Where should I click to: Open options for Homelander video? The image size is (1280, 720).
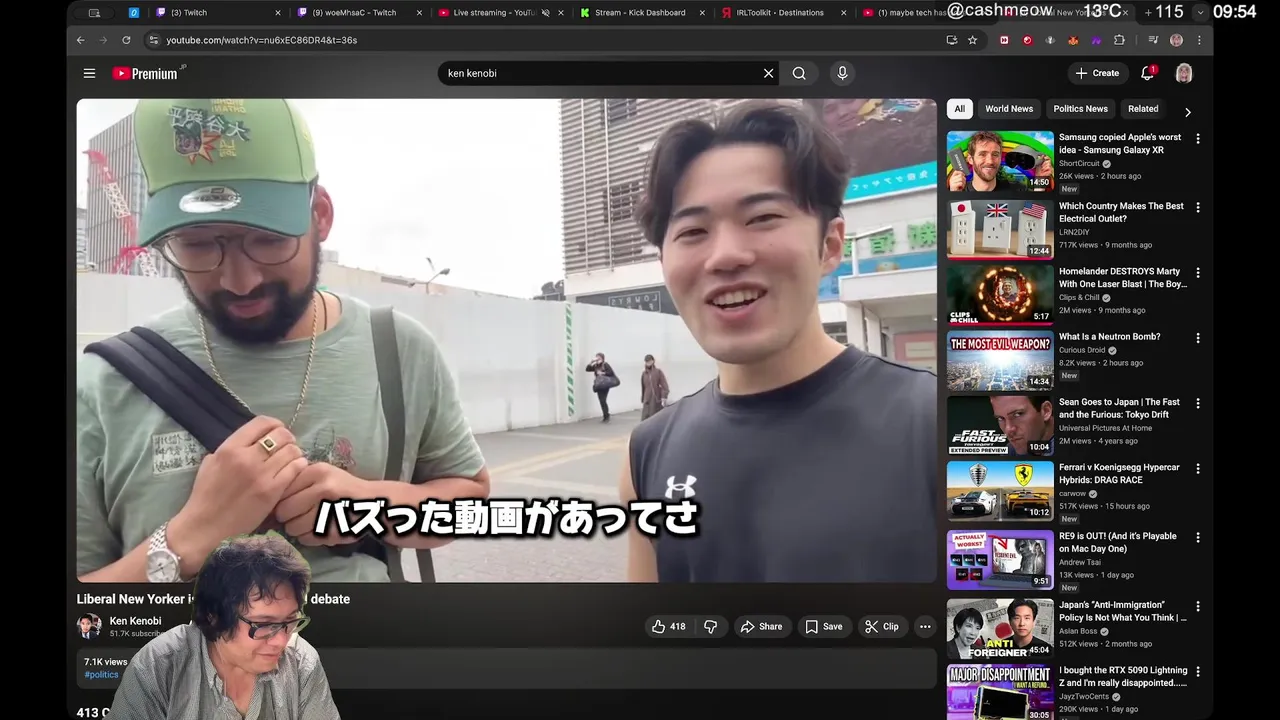point(1198,272)
